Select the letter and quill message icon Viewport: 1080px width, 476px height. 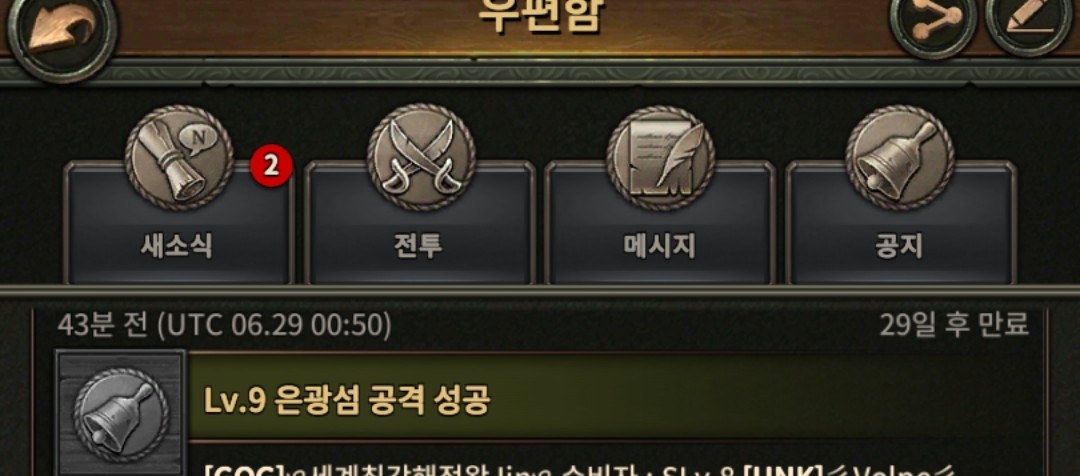[x=661, y=158]
